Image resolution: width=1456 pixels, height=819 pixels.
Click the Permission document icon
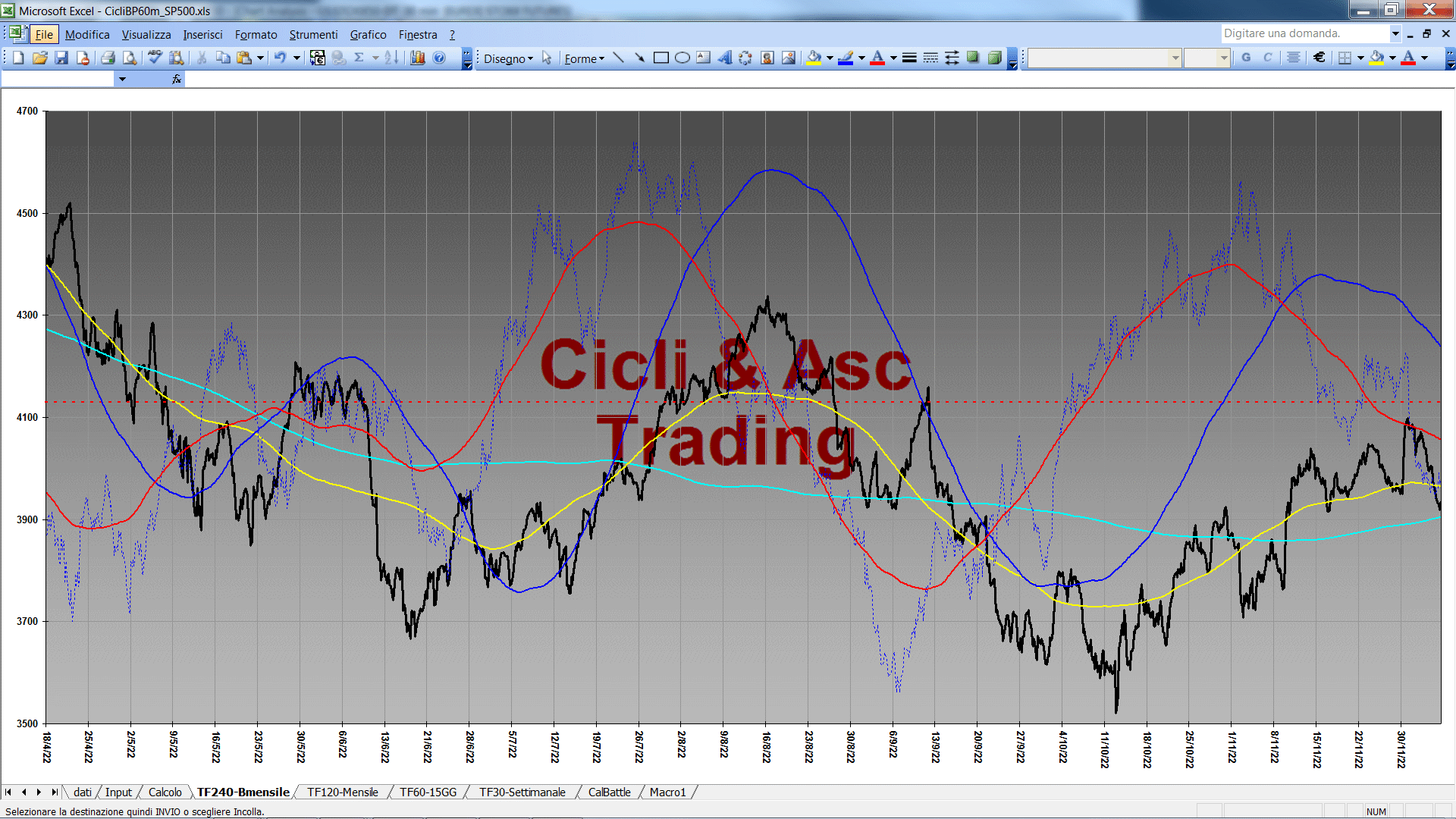(x=83, y=58)
